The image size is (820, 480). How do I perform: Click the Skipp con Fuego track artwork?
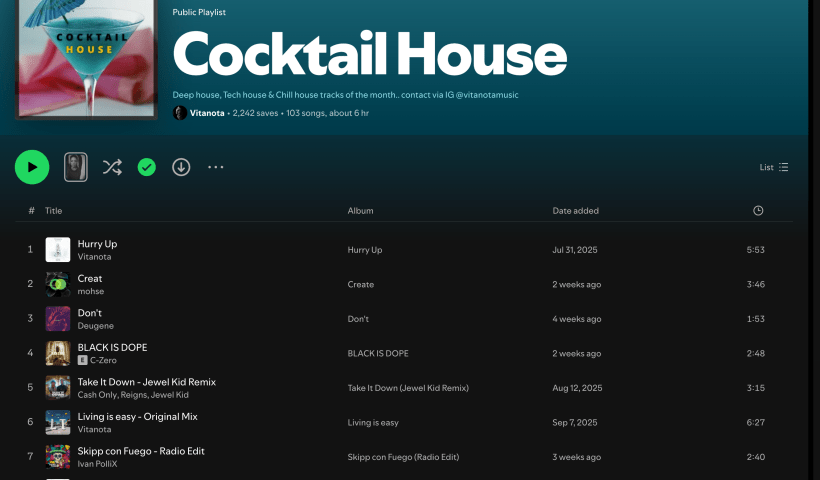point(58,456)
